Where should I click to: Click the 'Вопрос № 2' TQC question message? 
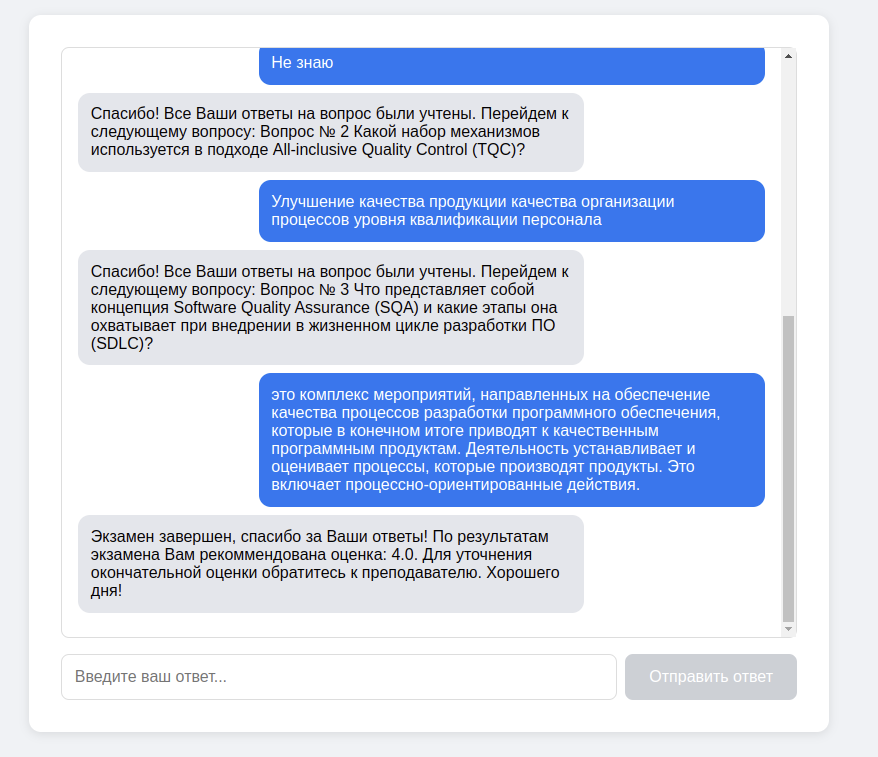point(331,132)
